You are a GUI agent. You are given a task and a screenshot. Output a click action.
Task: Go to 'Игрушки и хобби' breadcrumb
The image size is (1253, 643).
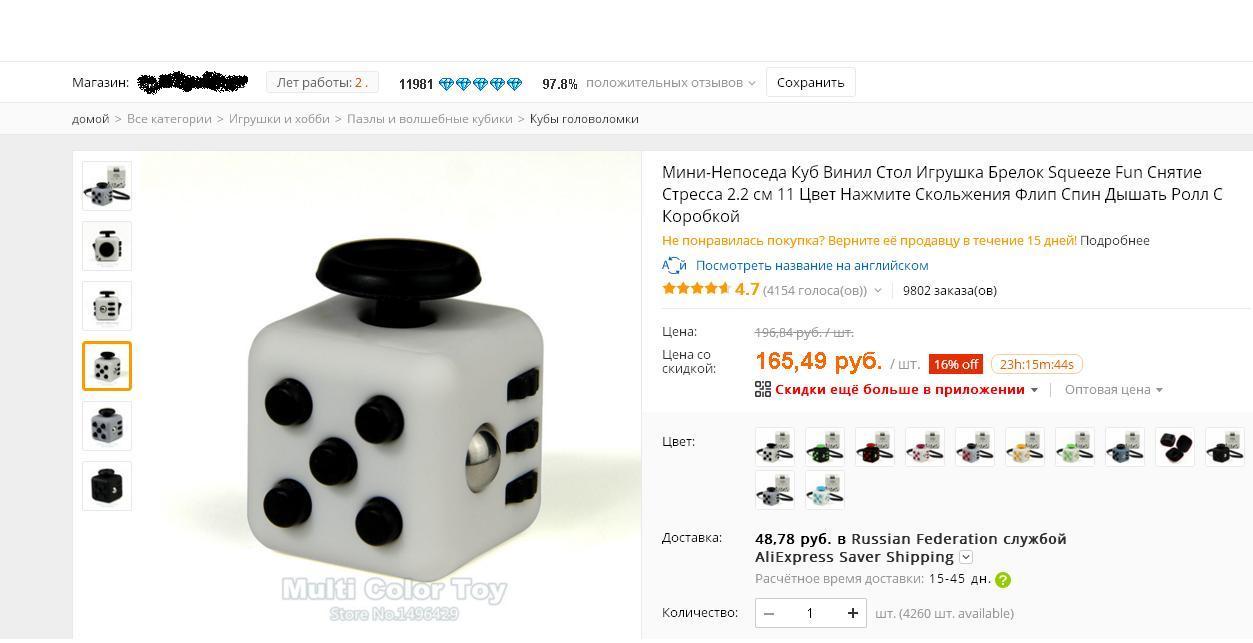click(x=279, y=119)
